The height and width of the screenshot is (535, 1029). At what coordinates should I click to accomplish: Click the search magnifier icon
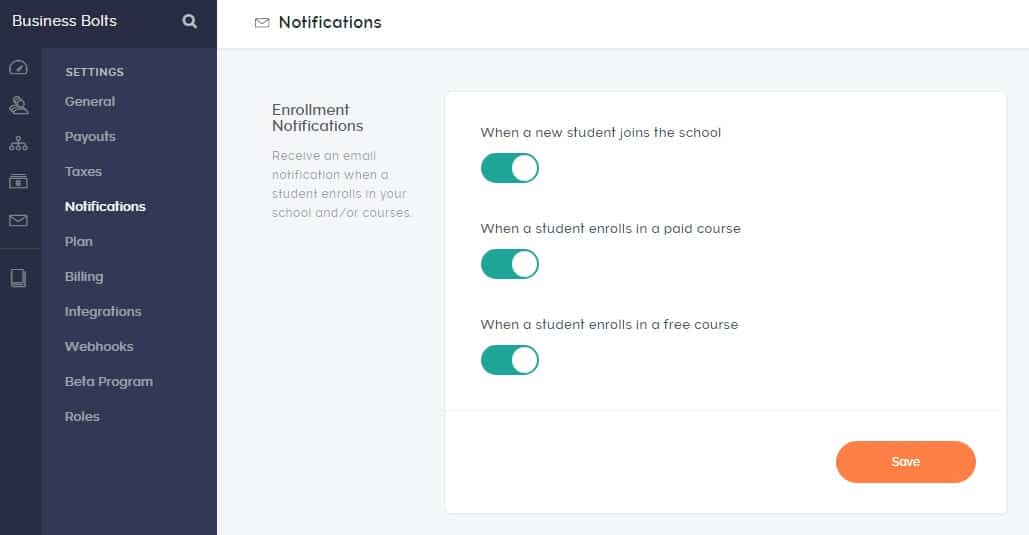(190, 21)
